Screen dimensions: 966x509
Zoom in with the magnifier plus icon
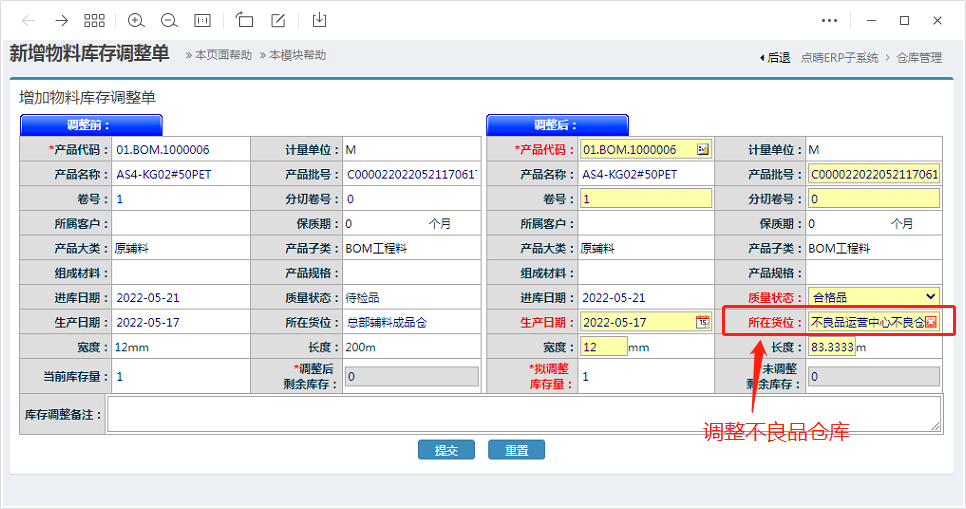(x=136, y=20)
